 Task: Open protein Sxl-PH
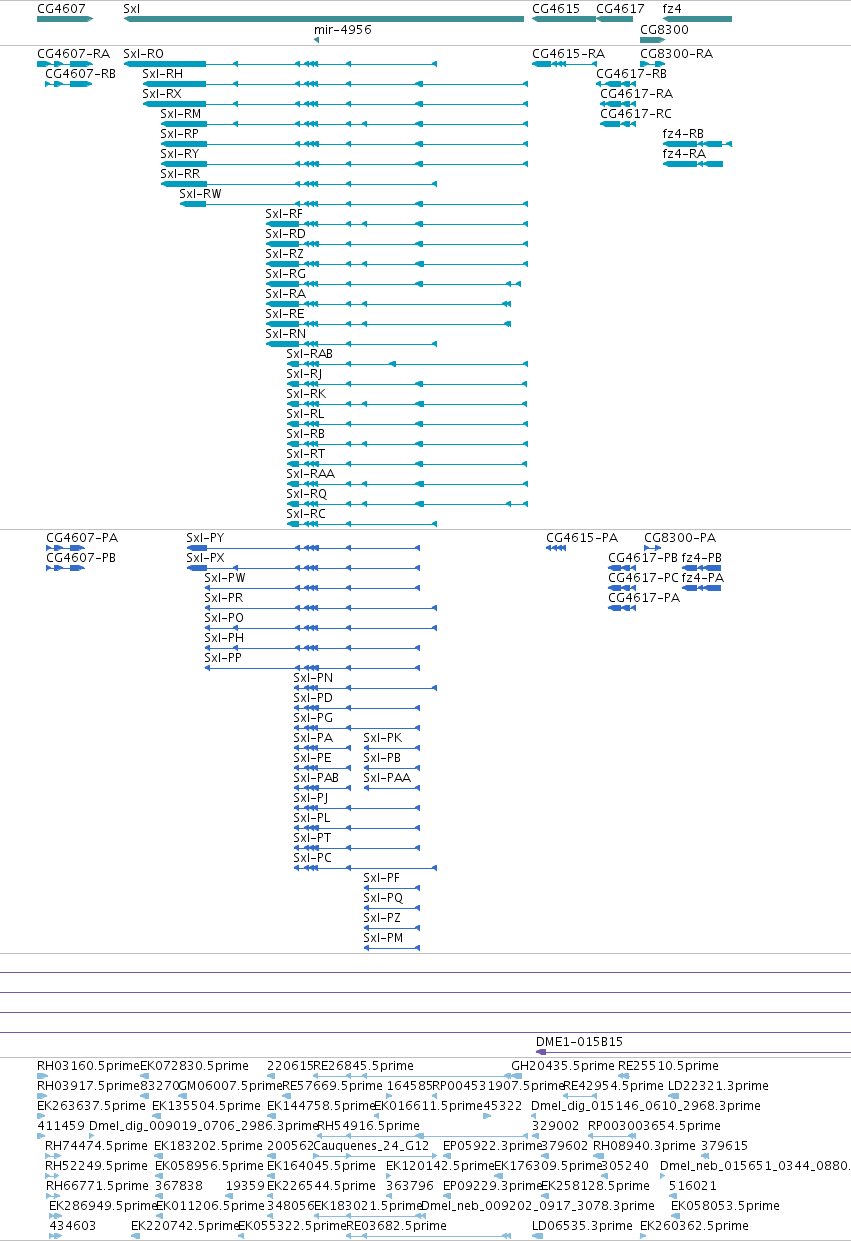(224, 638)
